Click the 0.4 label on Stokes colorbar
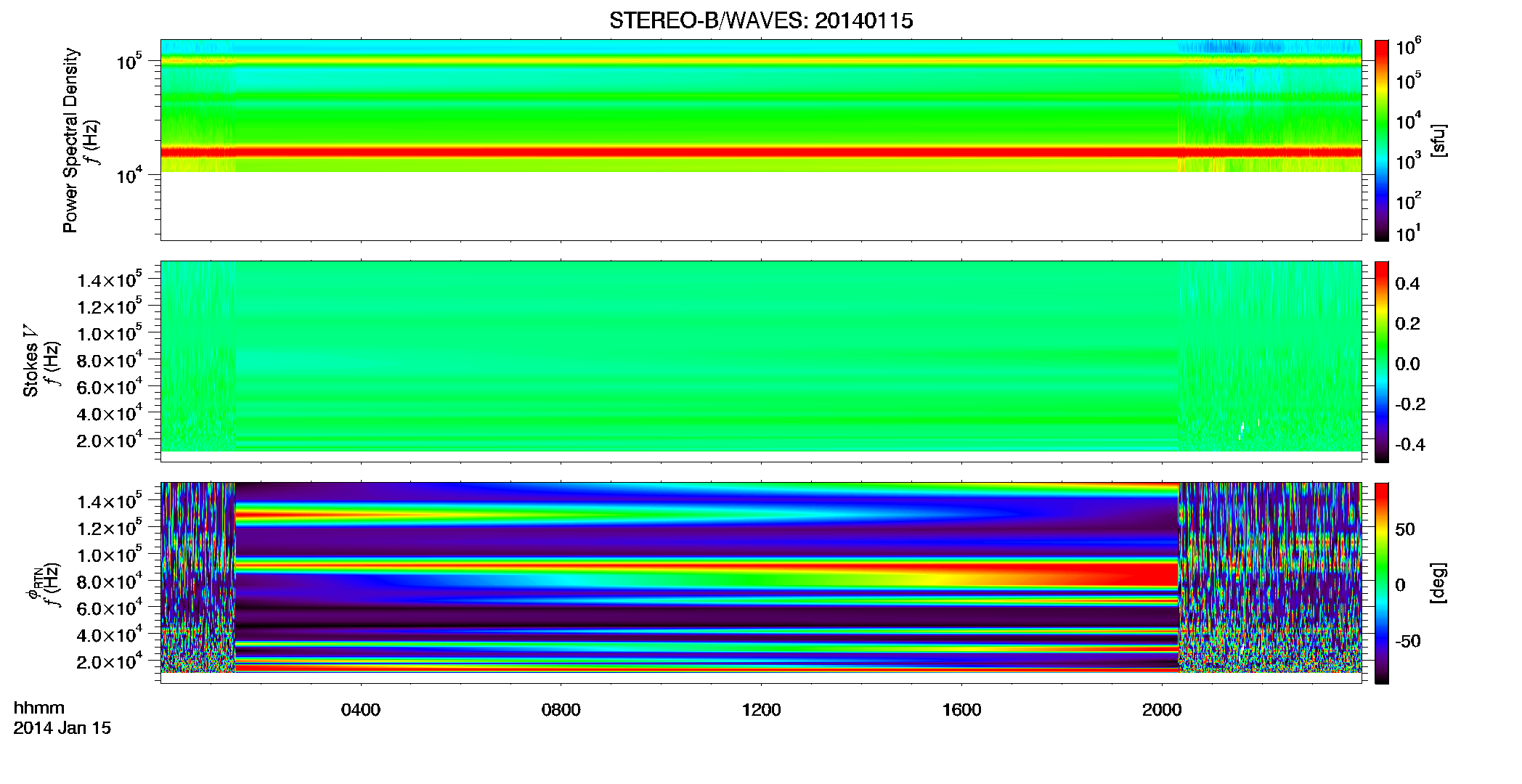The height and width of the screenshot is (784, 1522). pos(1407,284)
